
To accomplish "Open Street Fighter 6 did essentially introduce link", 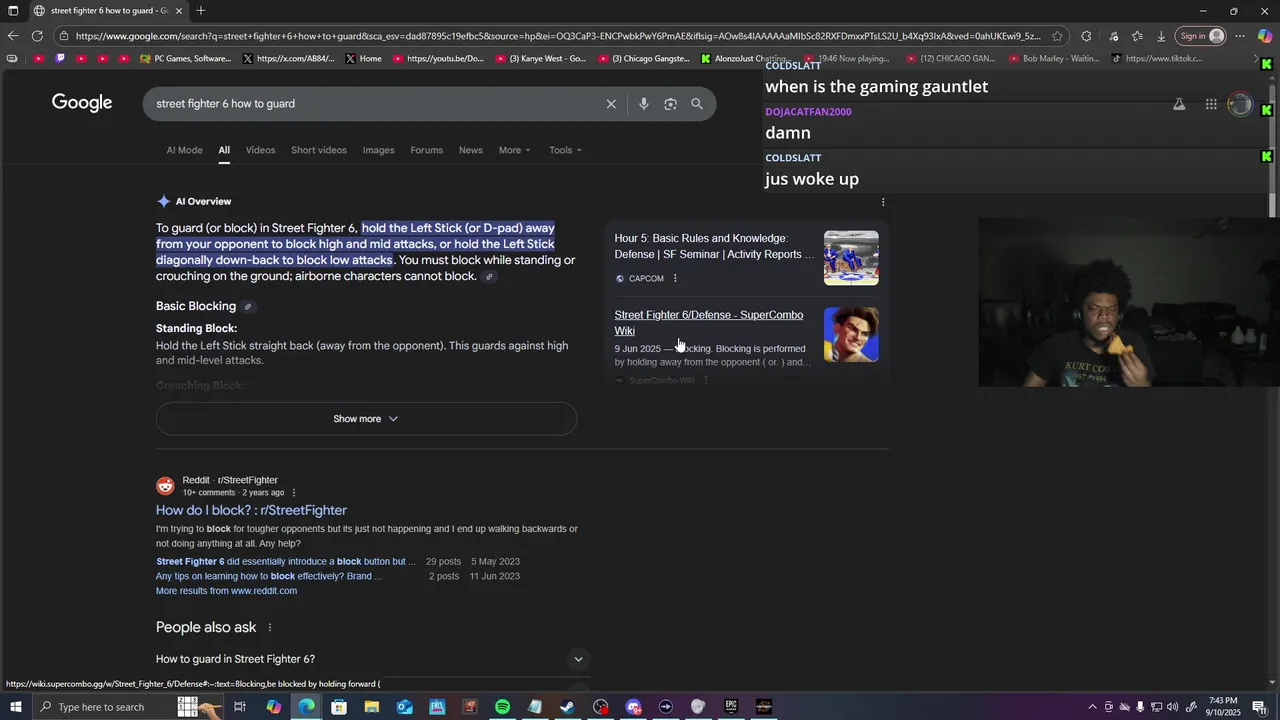I will click(285, 562).
